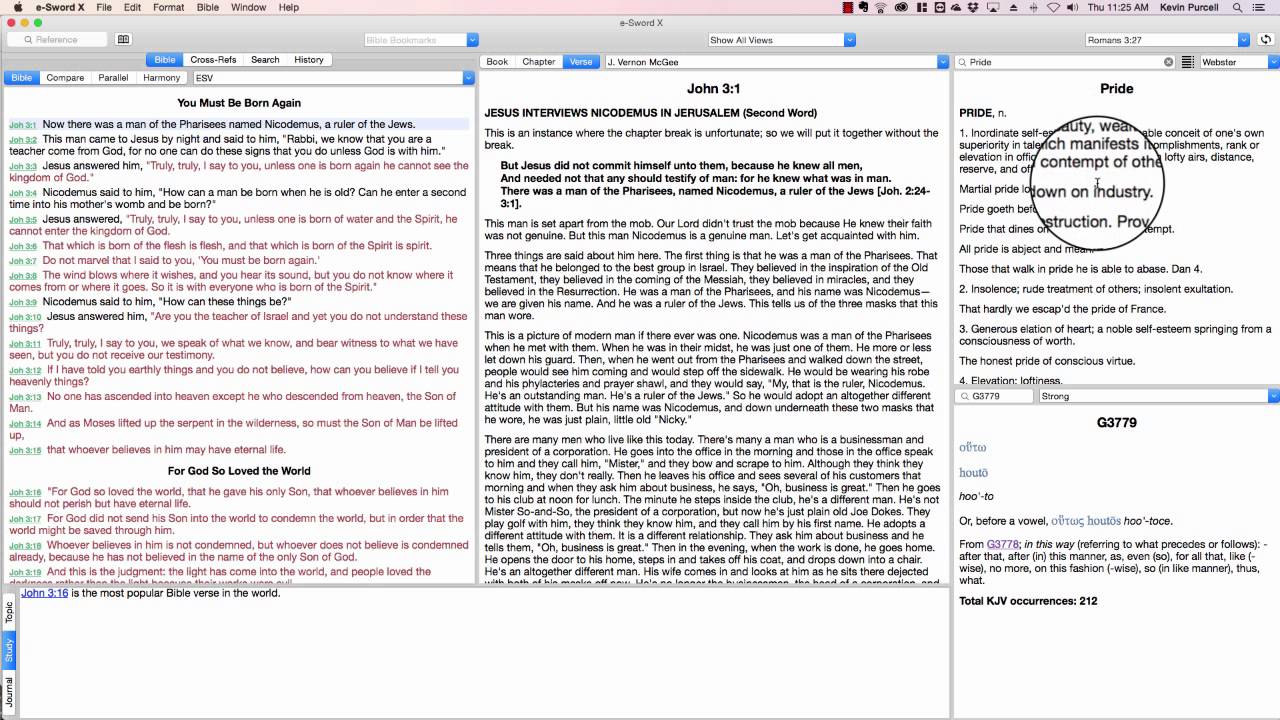Screen dimensions: 1280x720
Task: Open Spotlight search in the menu bar
Action: (x=1237, y=7)
